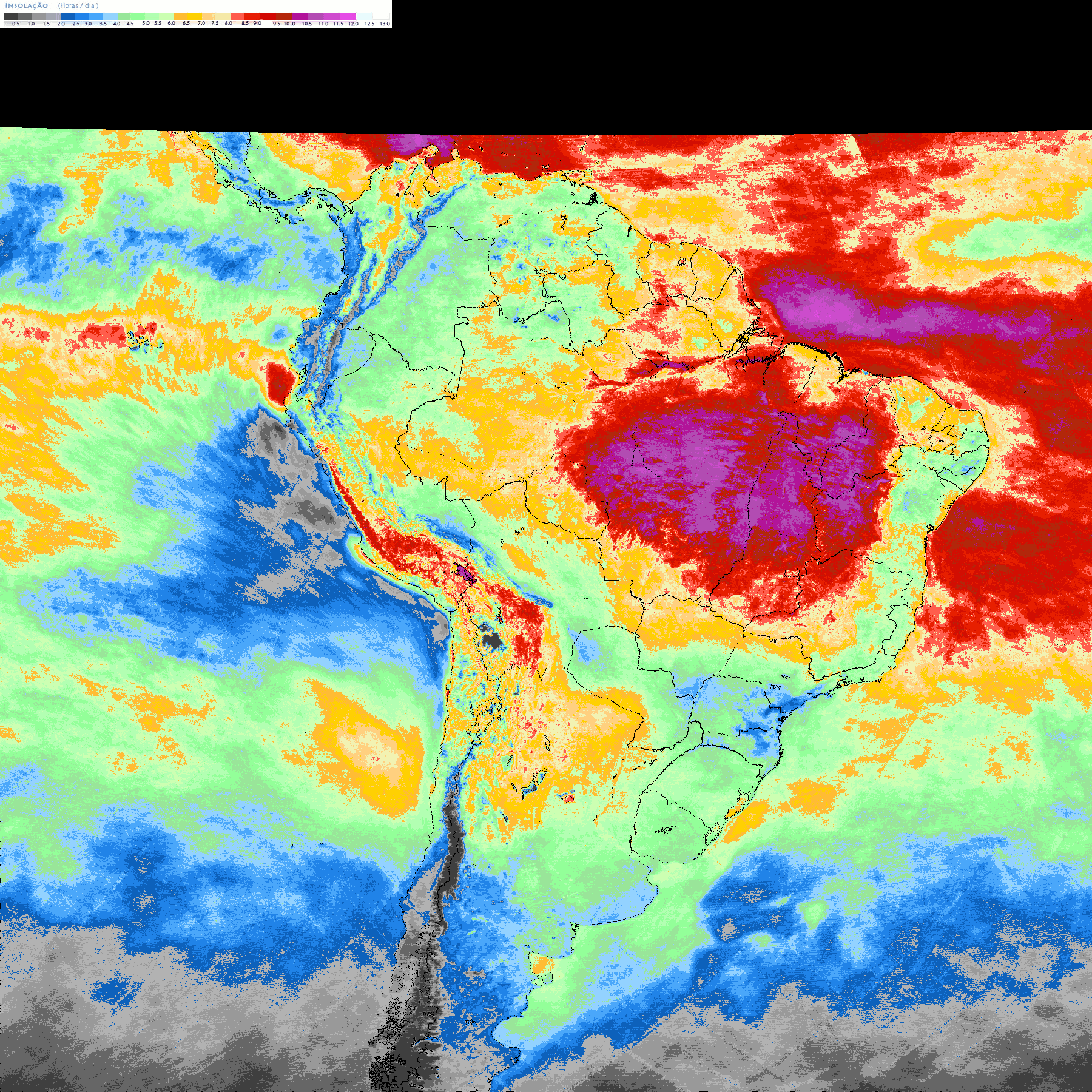Click the 9.0 legend value

click(257, 23)
